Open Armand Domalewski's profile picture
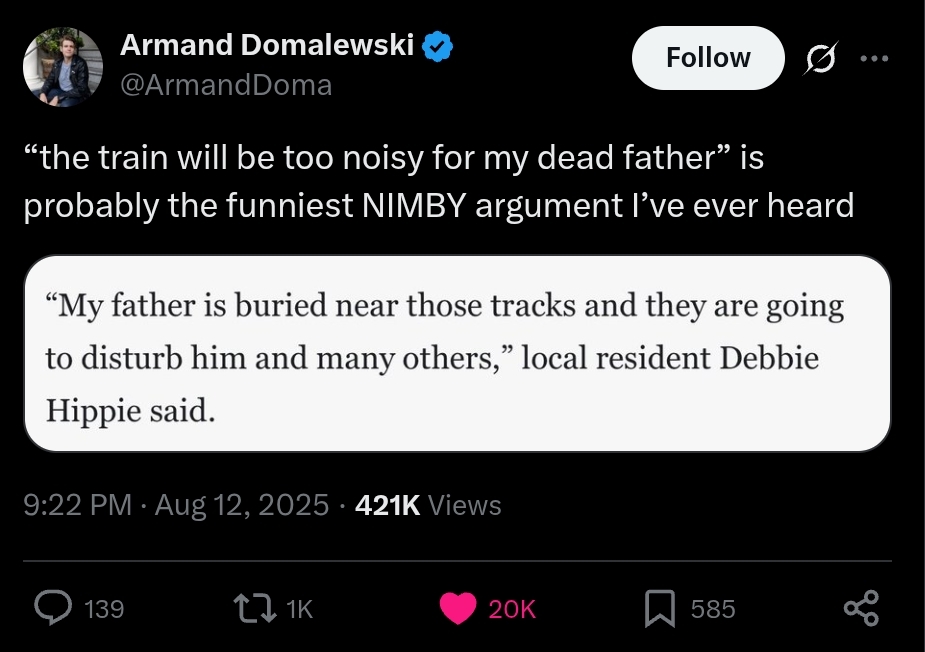 63,66
